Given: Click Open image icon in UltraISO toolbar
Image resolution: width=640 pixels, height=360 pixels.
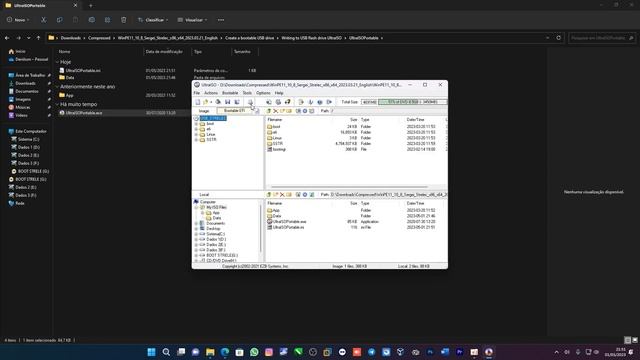Looking at the screenshot, I should pyautogui.click(x=205, y=102).
